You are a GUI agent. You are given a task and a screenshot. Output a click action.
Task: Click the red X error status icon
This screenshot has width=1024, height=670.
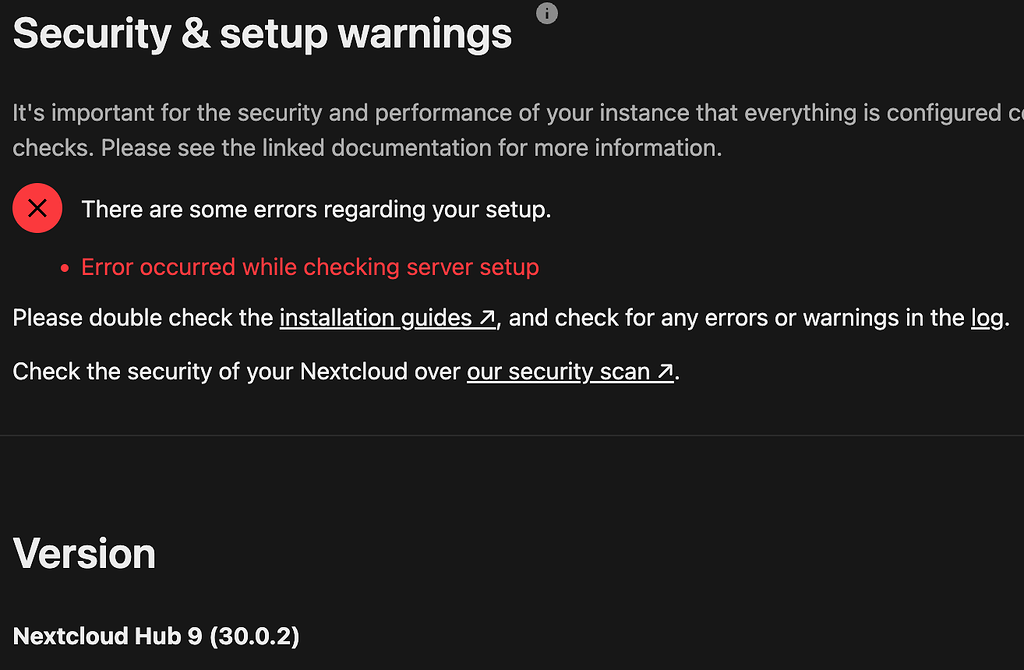coord(37,208)
